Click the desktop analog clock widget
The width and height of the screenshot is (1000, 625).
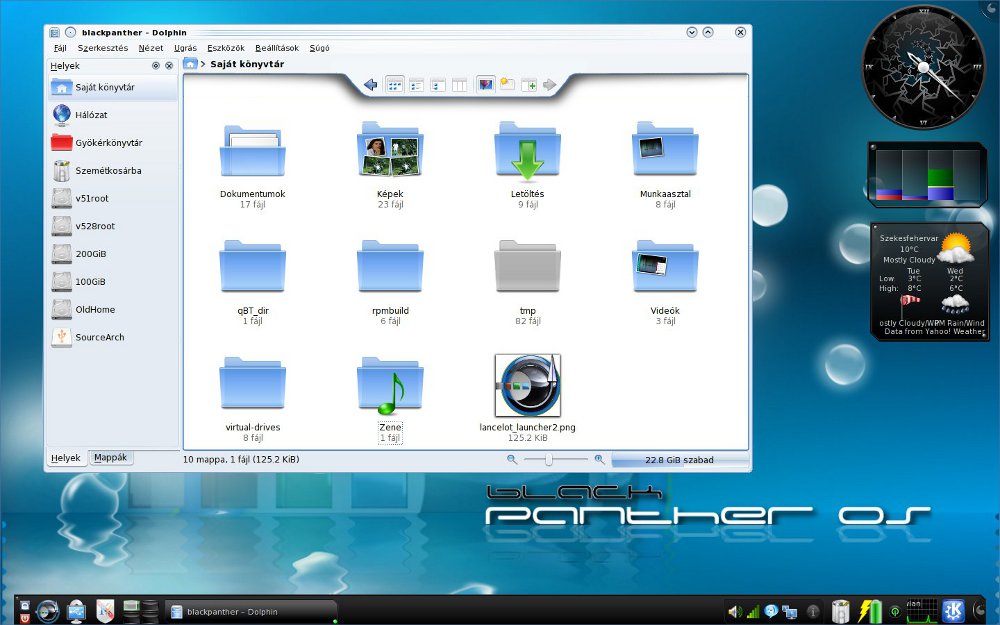coord(922,67)
